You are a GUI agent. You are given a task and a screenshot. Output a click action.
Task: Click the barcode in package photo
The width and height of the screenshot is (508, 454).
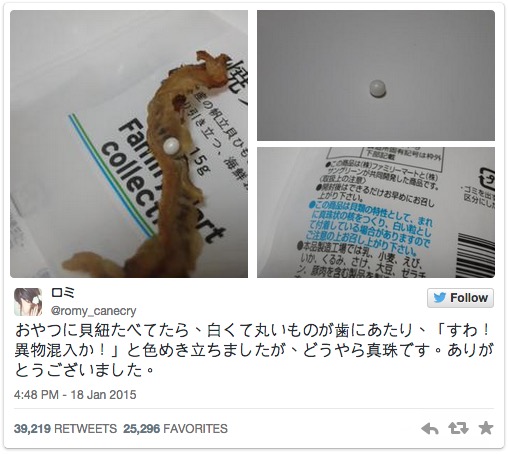pyautogui.click(x=477, y=254)
